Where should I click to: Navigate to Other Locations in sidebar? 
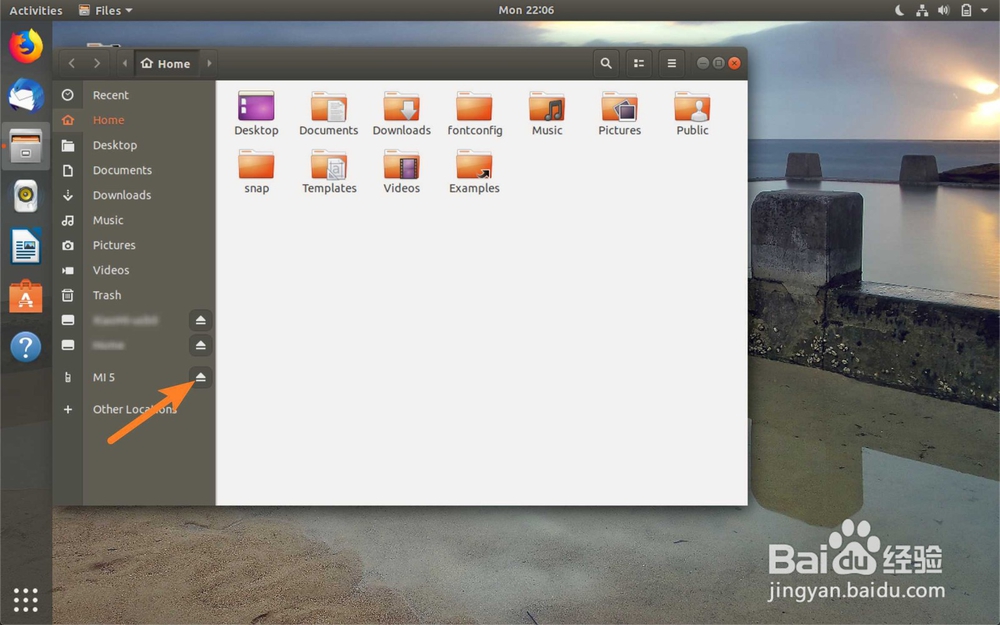pos(134,409)
